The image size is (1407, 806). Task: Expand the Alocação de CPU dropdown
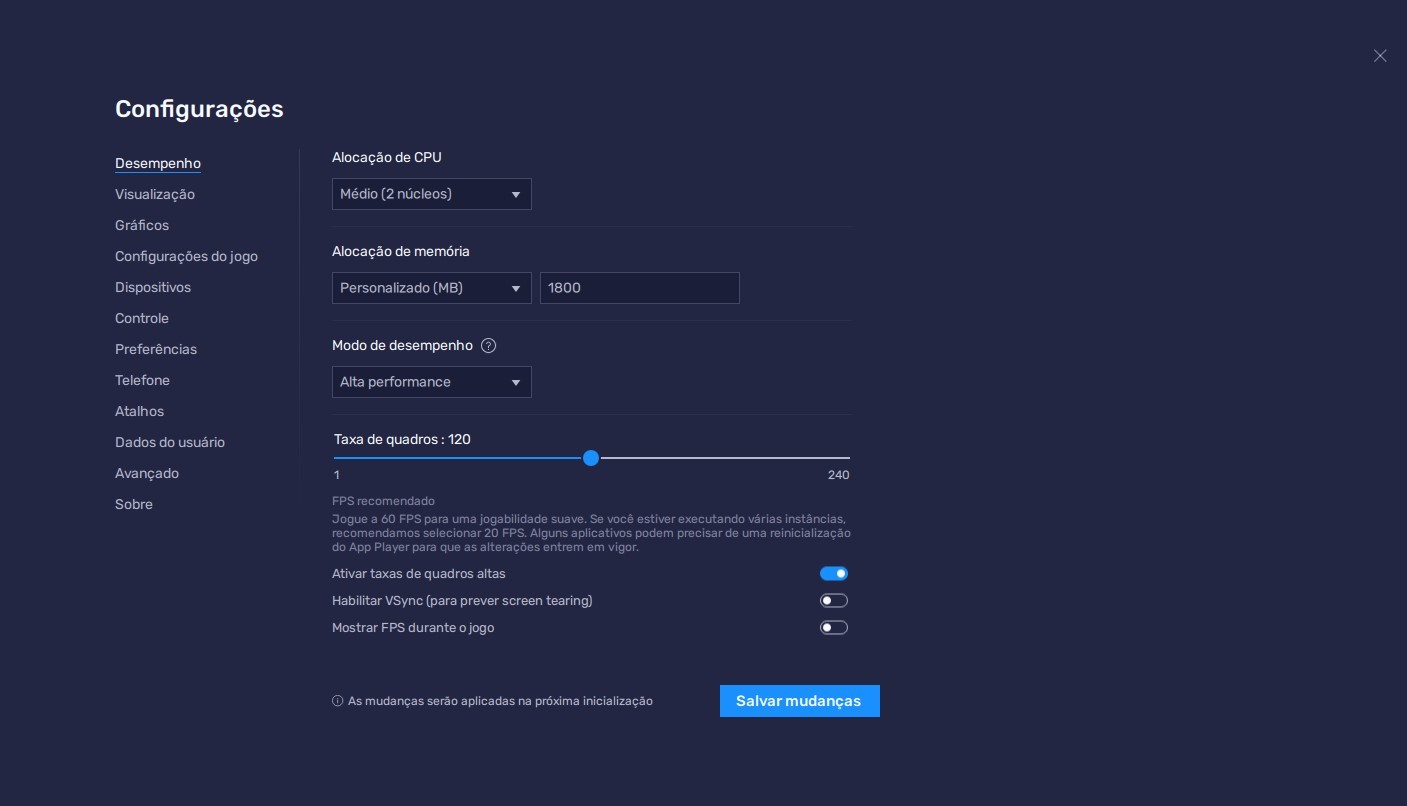(432, 194)
